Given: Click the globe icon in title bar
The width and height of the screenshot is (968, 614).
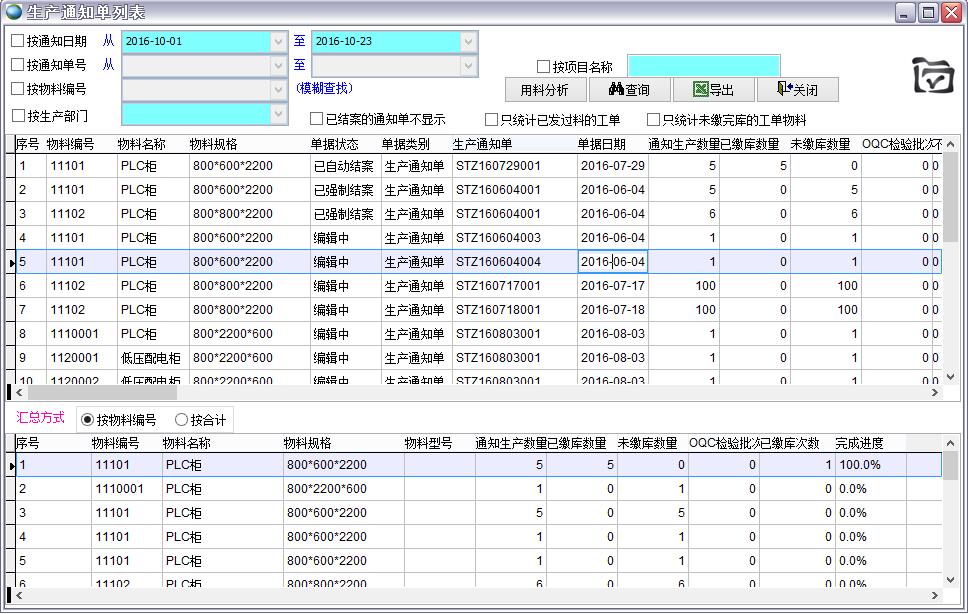Looking at the screenshot, I should (13, 12).
